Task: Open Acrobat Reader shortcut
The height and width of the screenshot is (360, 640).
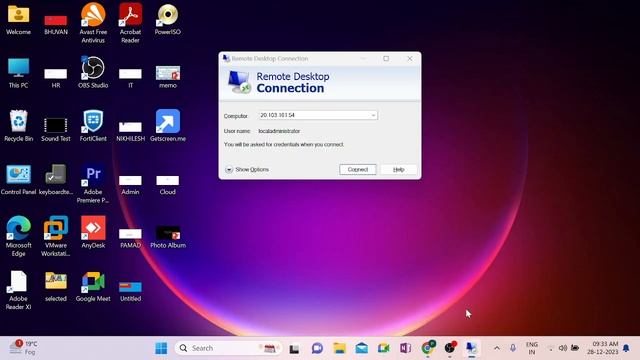Action: 130,22
